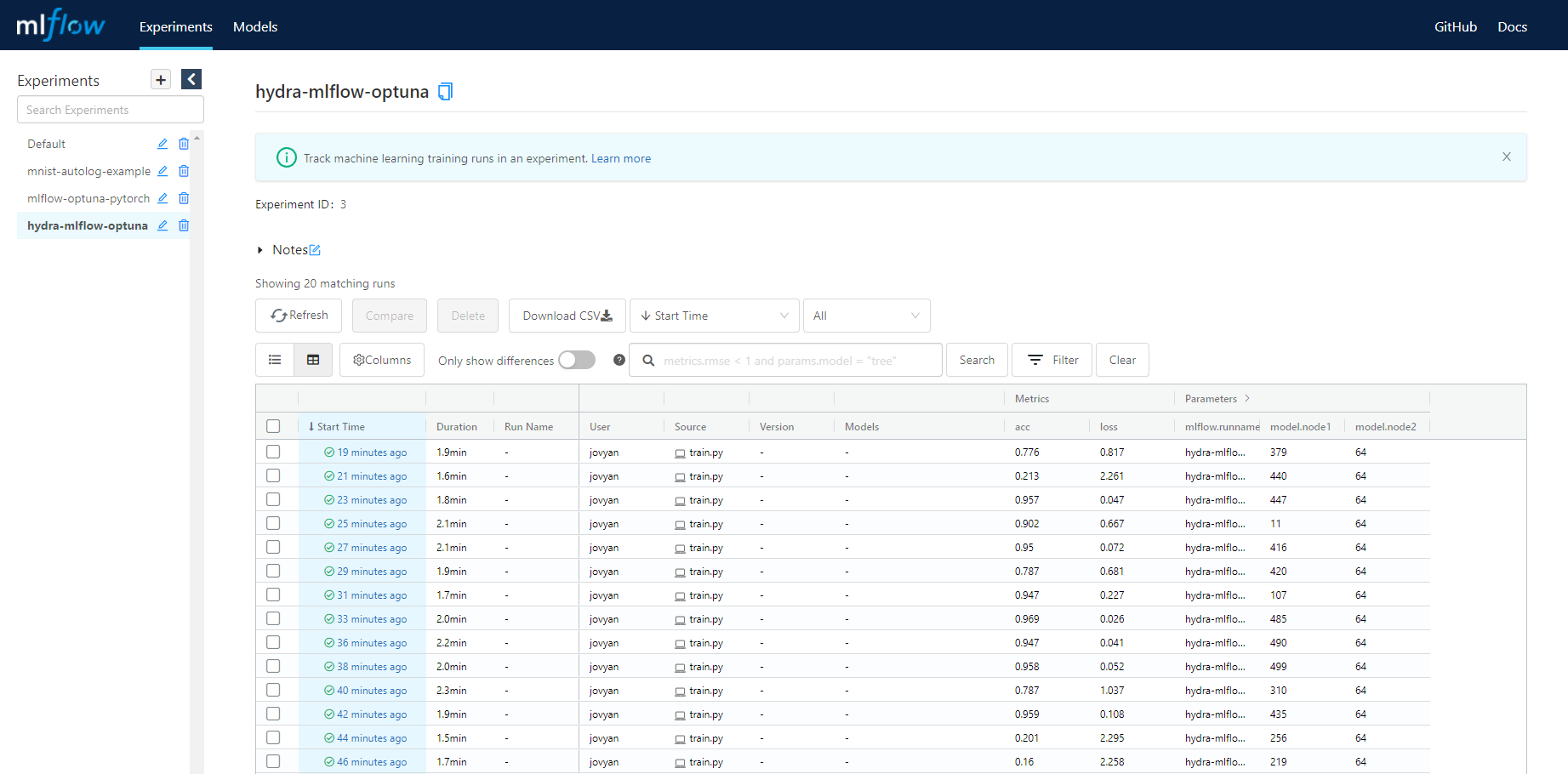Check the run from 36 minutes ago
This screenshot has width=1568, height=774.
click(x=273, y=642)
